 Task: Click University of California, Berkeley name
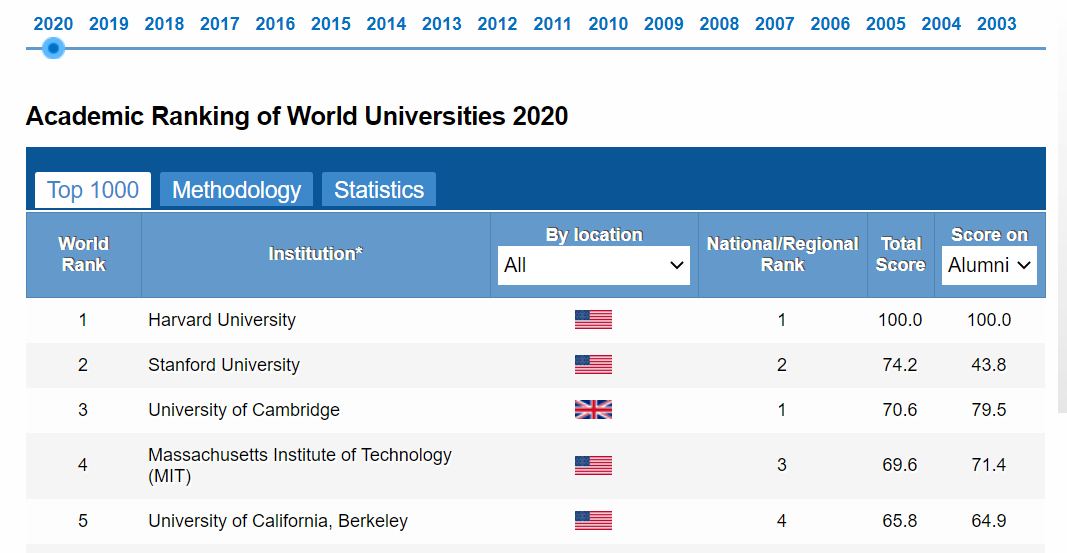coord(278,520)
